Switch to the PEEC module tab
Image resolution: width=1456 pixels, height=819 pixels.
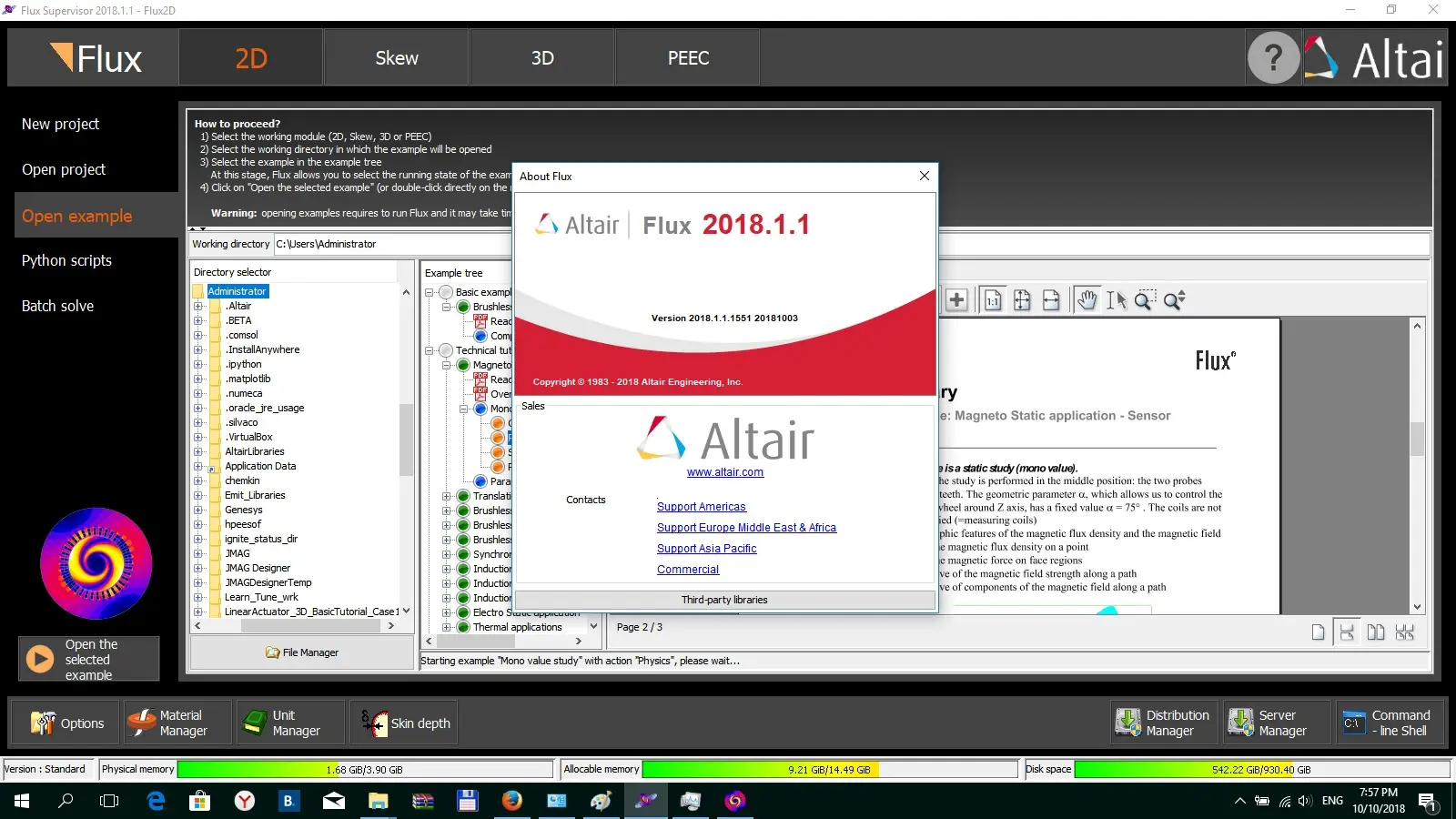point(688,58)
